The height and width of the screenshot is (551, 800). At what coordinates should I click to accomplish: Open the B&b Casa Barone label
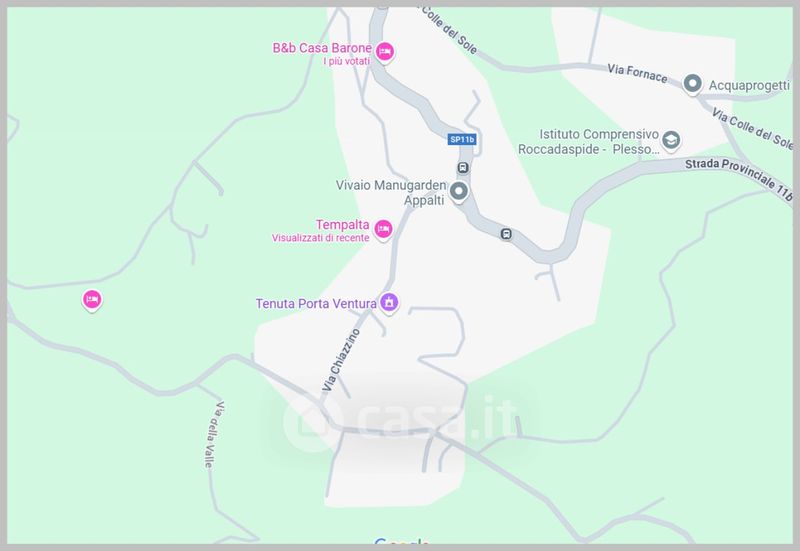click(x=322, y=48)
